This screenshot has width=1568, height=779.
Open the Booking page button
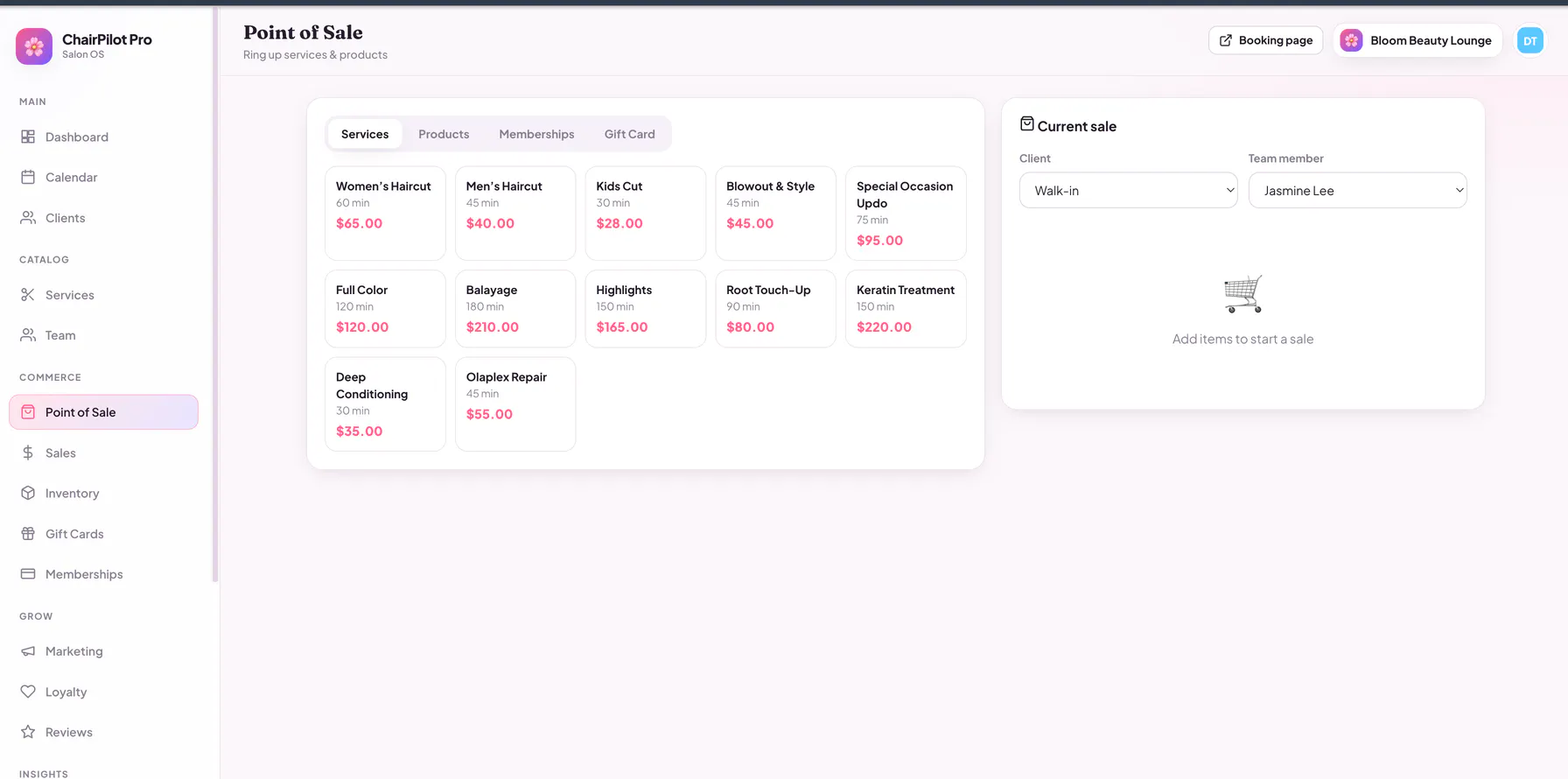(x=1265, y=40)
